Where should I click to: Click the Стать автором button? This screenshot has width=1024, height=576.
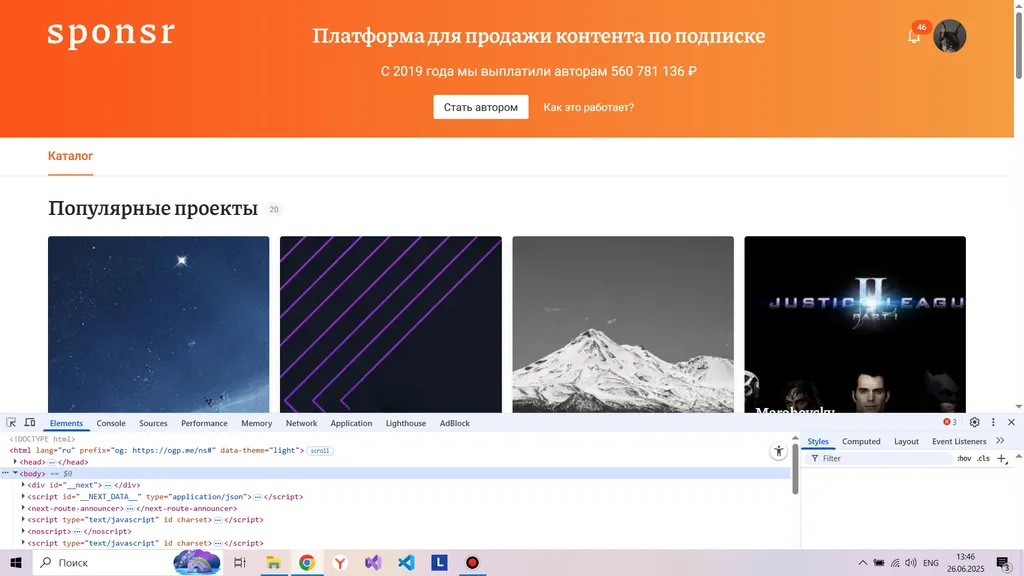pos(481,106)
